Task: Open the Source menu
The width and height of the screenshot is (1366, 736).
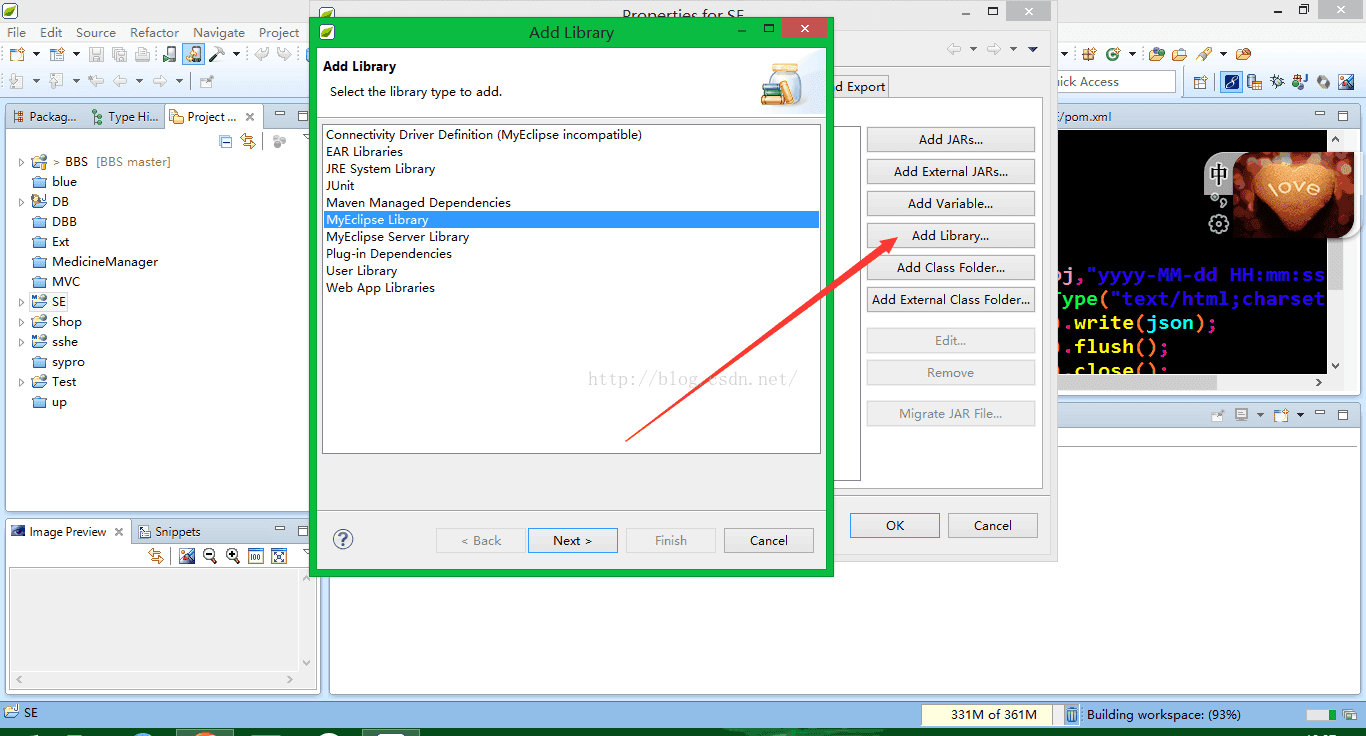Action: pyautogui.click(x=96, y=32)
